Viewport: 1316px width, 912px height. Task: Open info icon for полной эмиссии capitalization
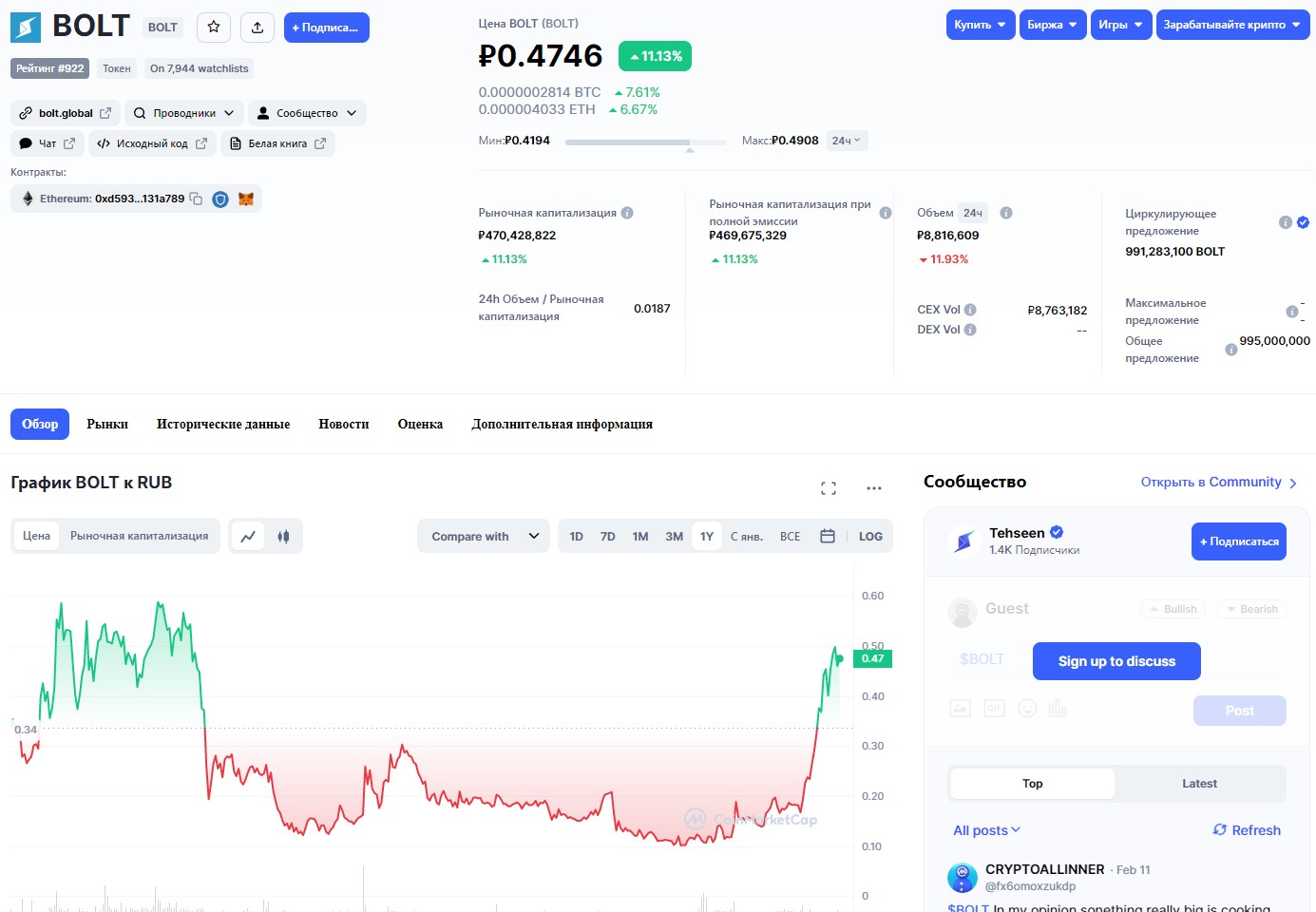tap(886, 213)
